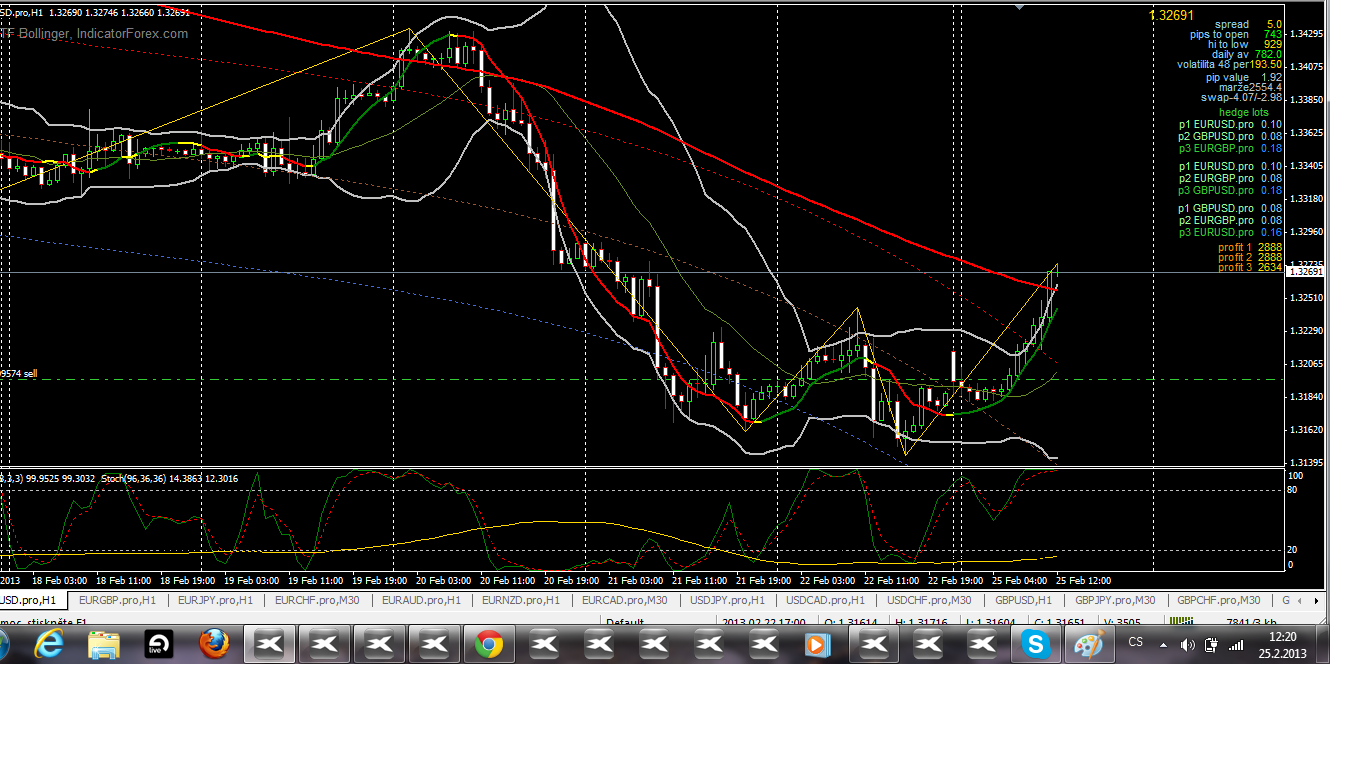Screen dimensions: 1366x768
Task: Open Internet Explorer from the taskbar
Action: [x=48, y=645]
